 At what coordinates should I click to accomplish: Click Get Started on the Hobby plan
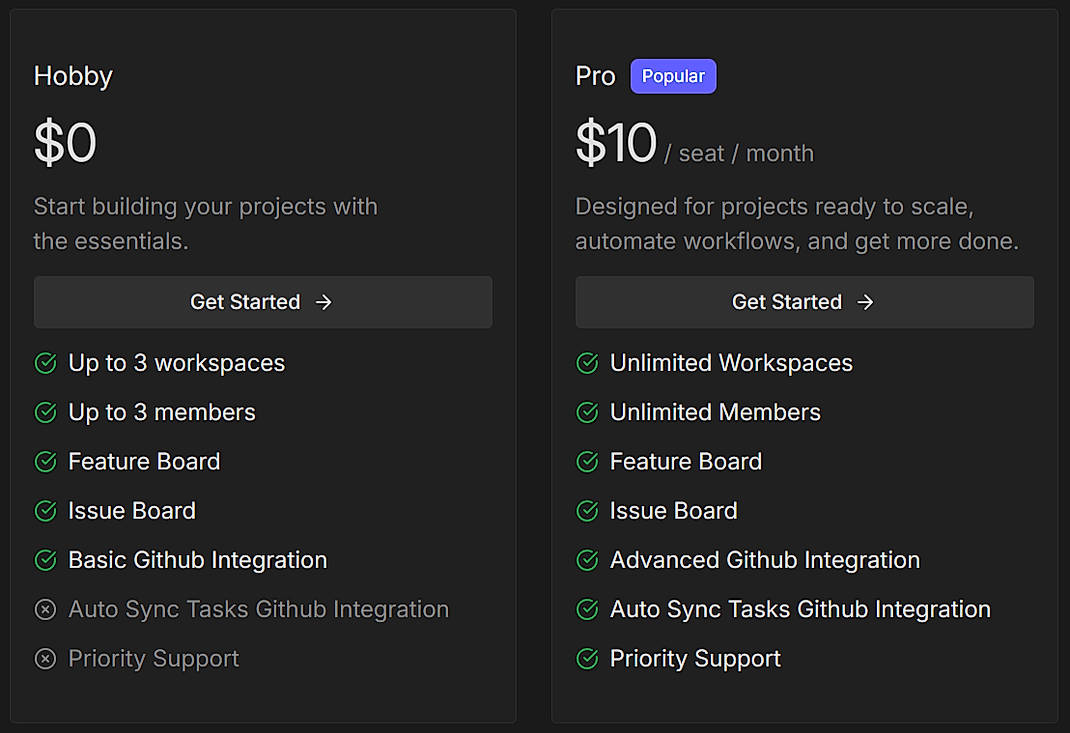[263, 302]
